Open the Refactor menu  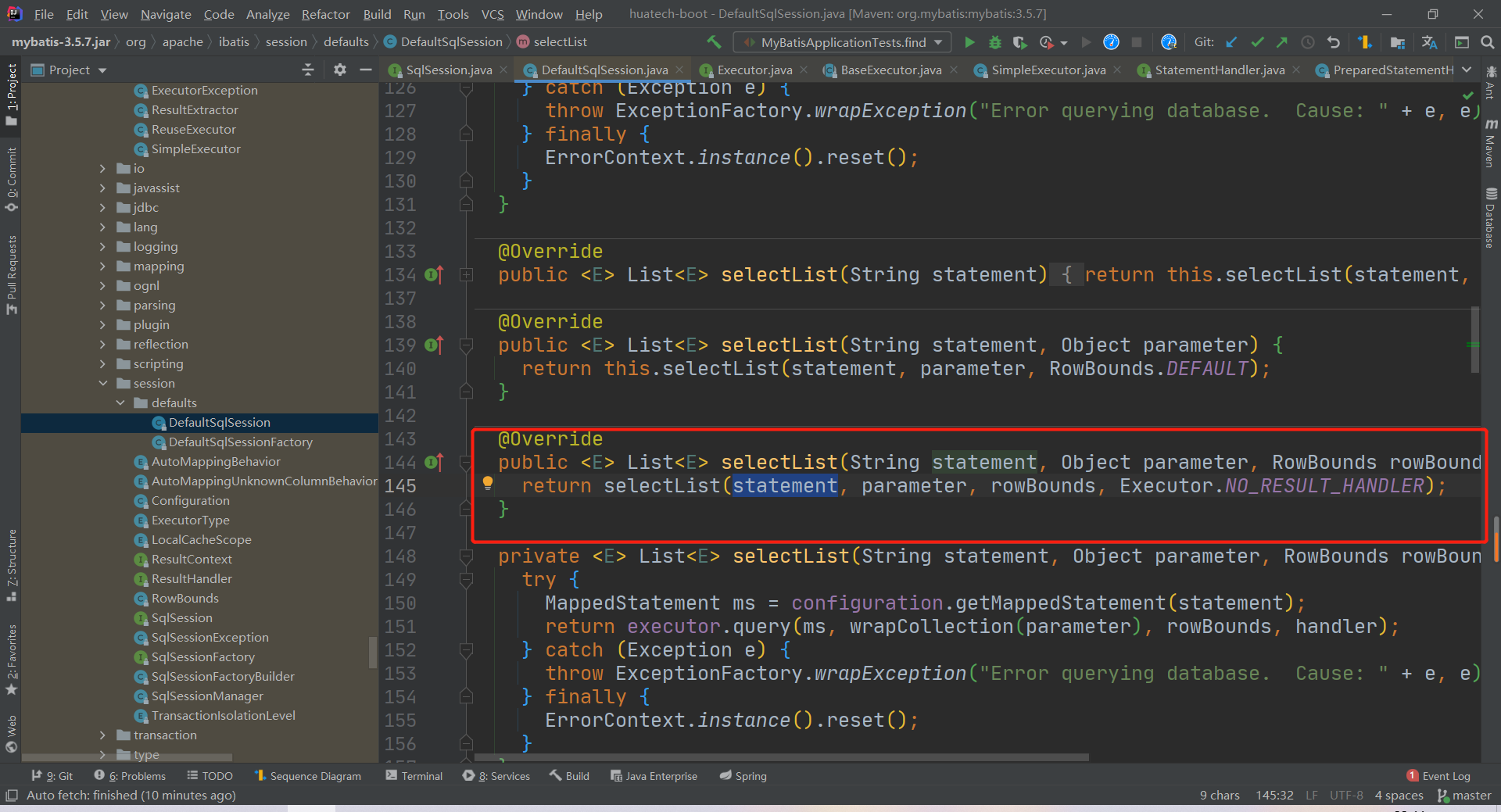(325, 14)
